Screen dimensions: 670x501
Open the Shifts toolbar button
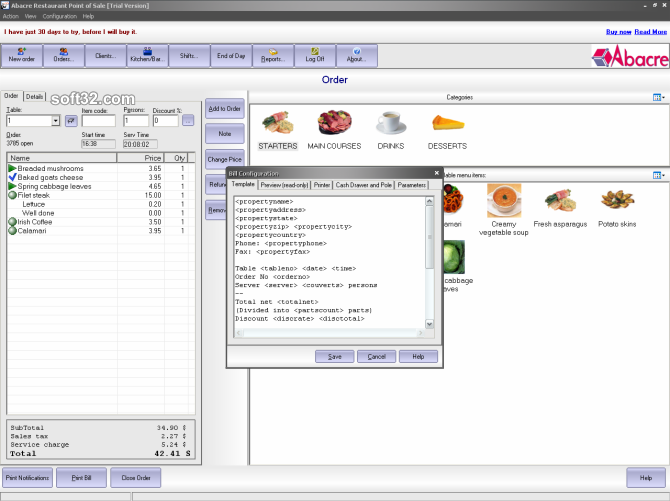(x=189, y=56)
